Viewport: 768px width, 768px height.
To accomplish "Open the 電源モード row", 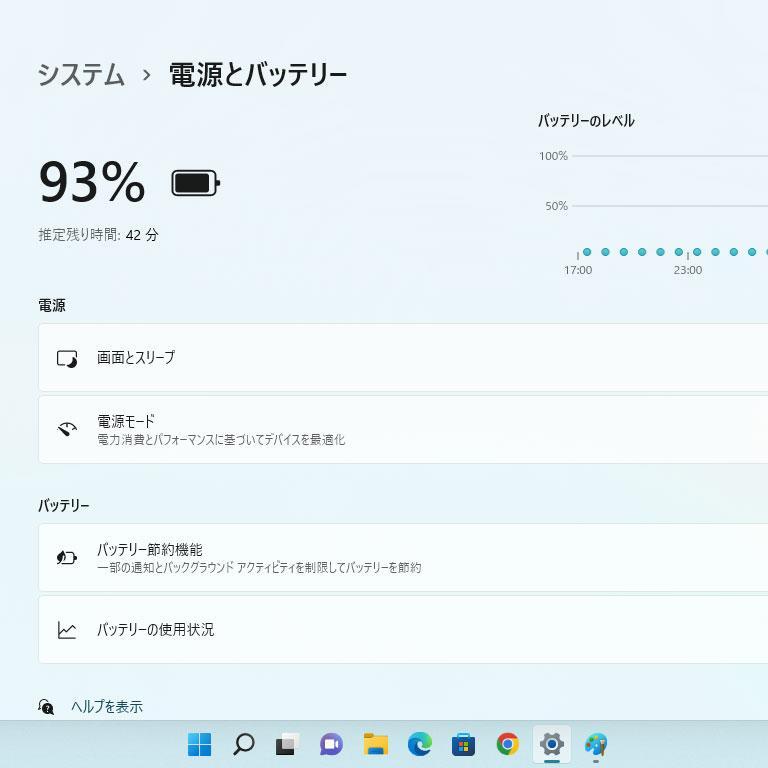I will 403,430.
